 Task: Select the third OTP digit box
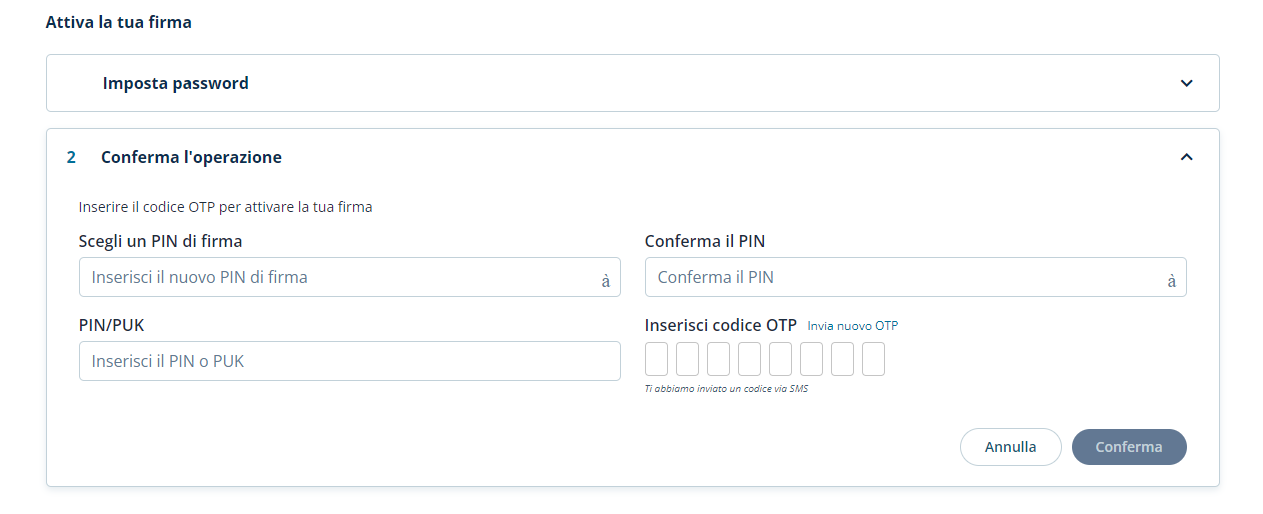[x=718, y=359]
